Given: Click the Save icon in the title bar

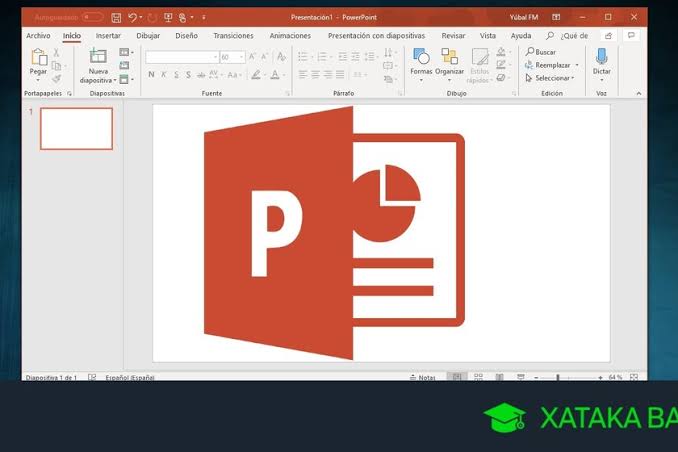Looking at the screenshot, I should pos(116,18).
